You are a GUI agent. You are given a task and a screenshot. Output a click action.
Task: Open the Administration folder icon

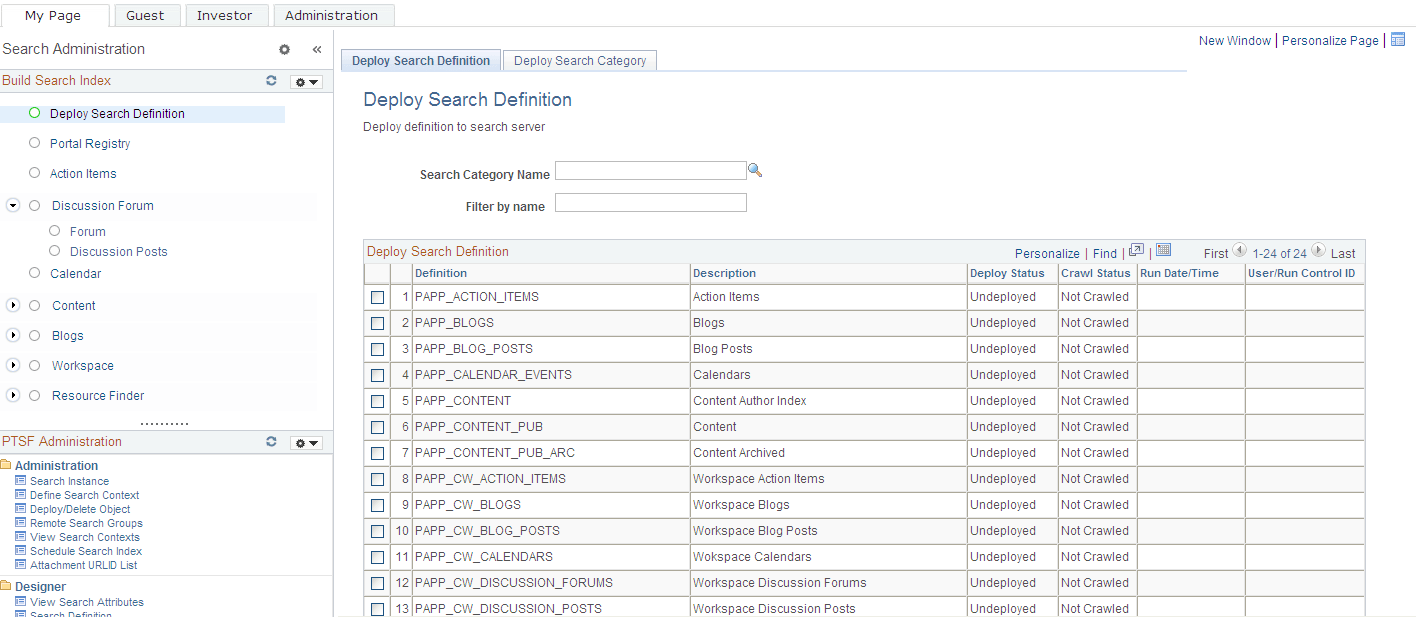pos(6,465)
